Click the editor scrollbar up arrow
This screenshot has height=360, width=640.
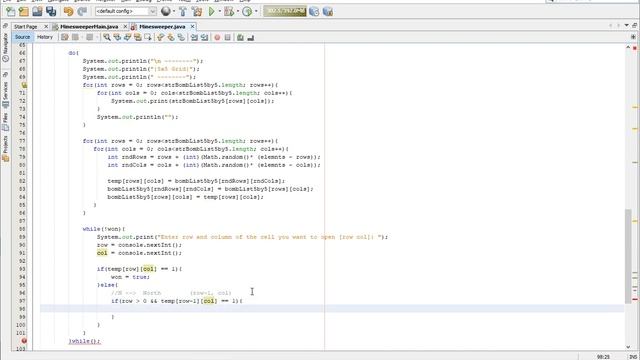[628, 48]
